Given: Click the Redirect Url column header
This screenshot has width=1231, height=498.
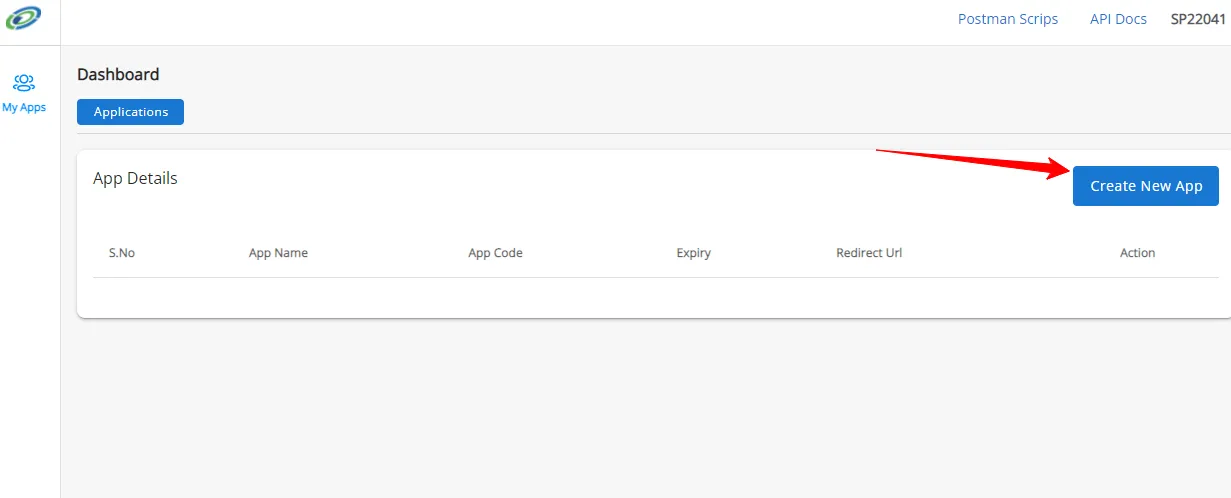Looking at the screenshot, I should click(869, 253).
